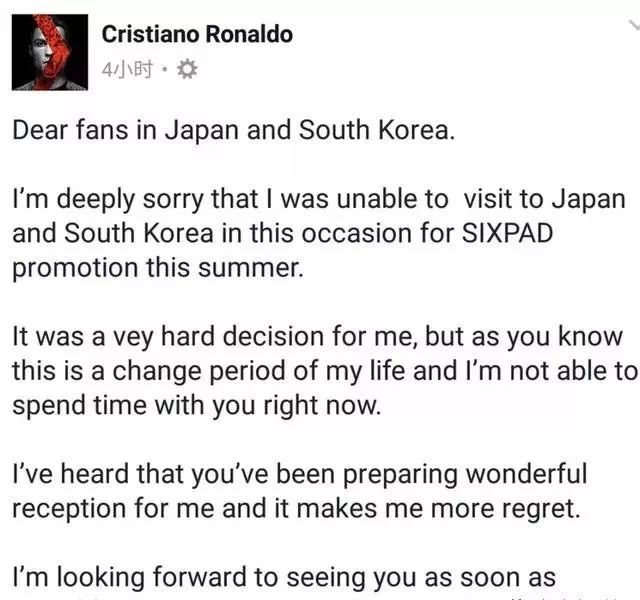This screenshot has width=640, height=600.
Task: Click the line starting "I'm deeply sorry"
Action: [314, 199]
